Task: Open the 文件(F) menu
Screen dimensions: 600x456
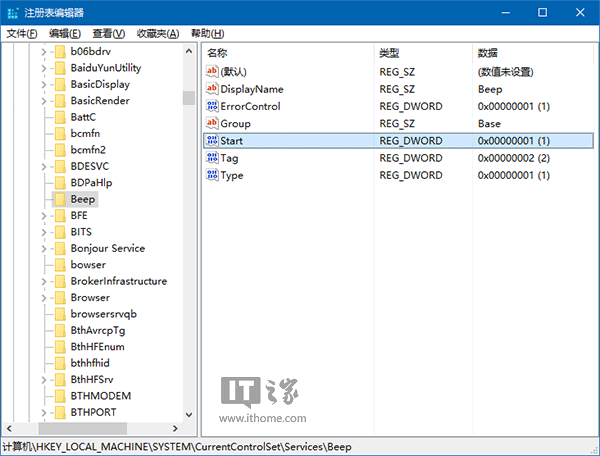Action: [22, 34]
